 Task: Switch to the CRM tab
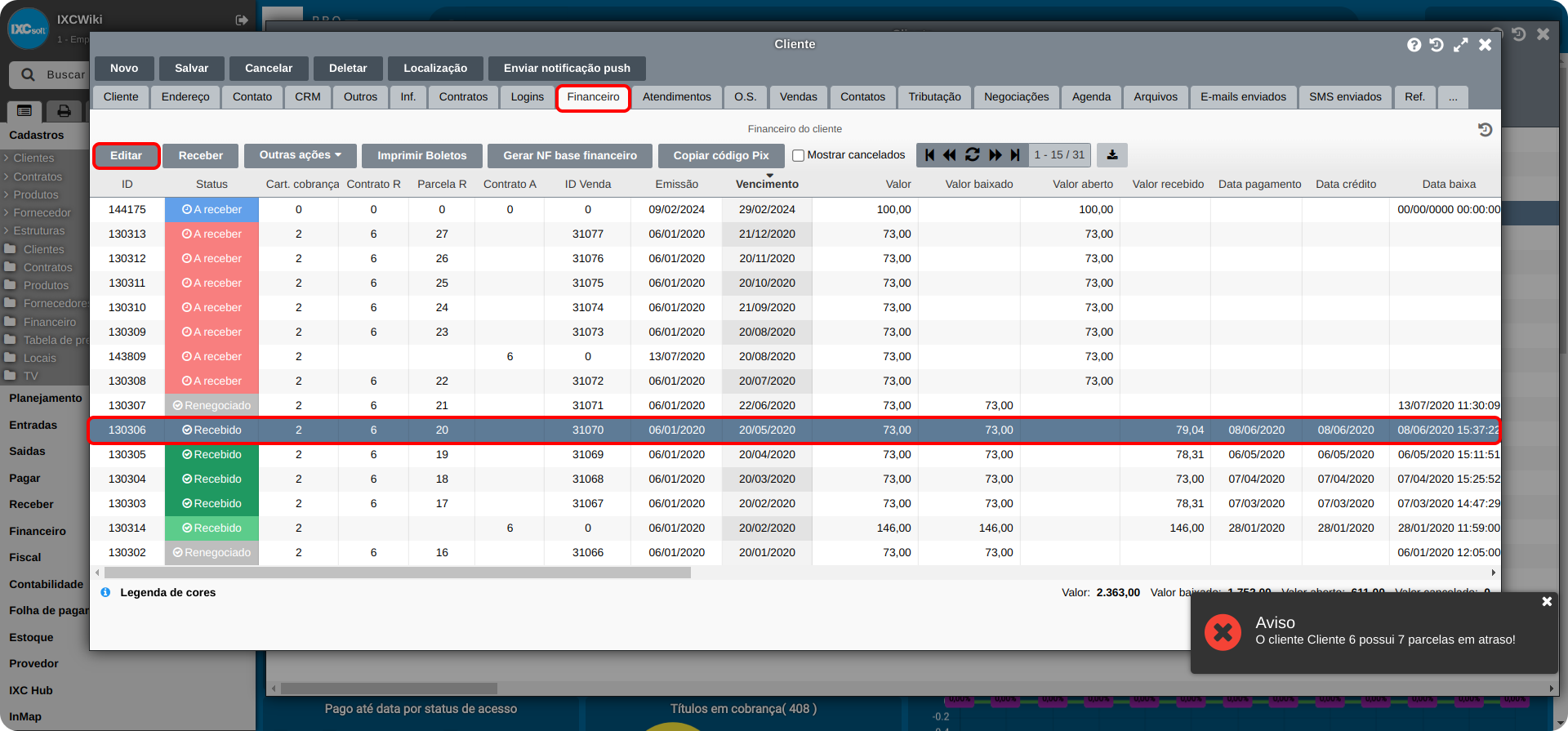tap(308, 96)
